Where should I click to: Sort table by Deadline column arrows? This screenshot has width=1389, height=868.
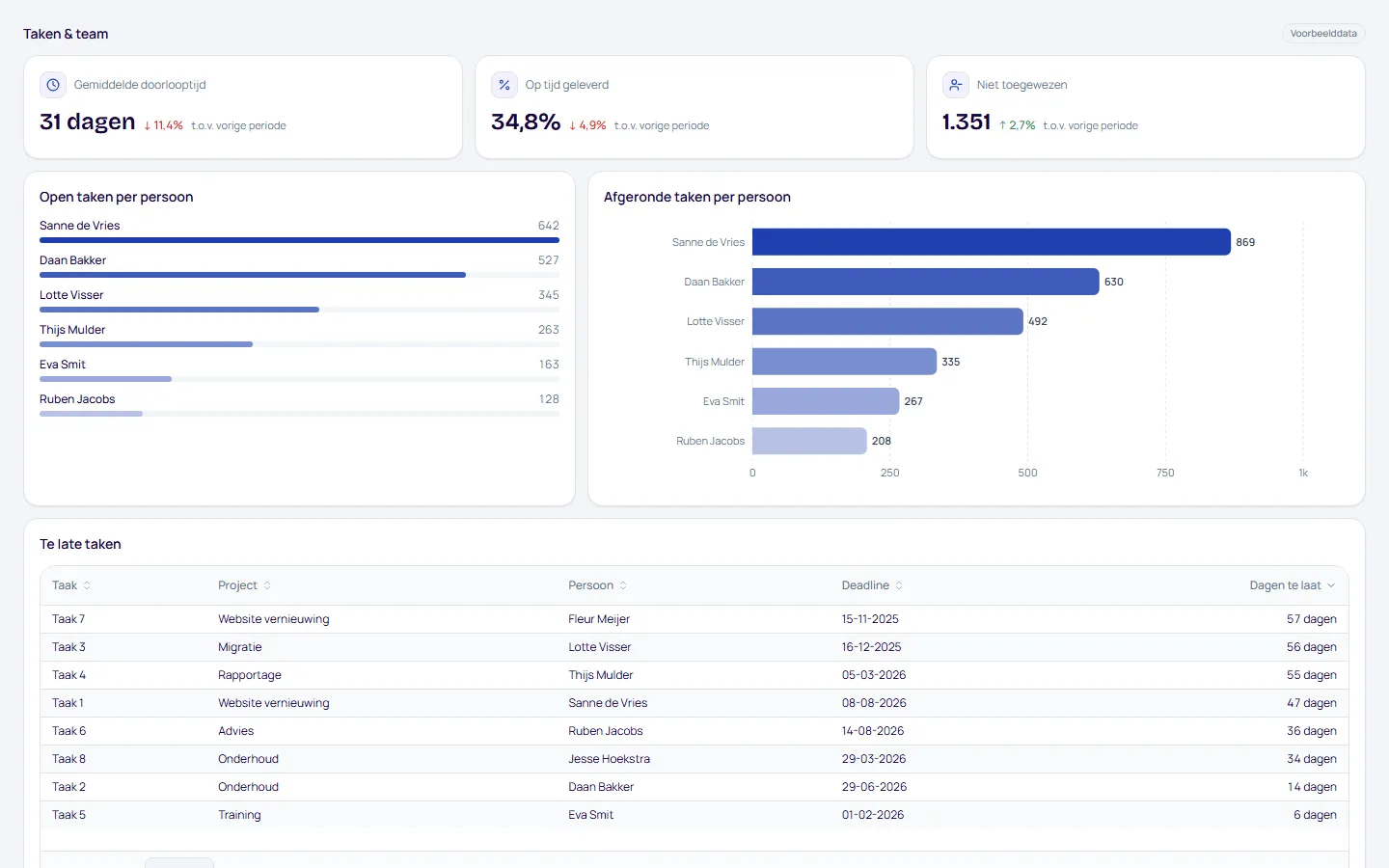pos(899,585)
